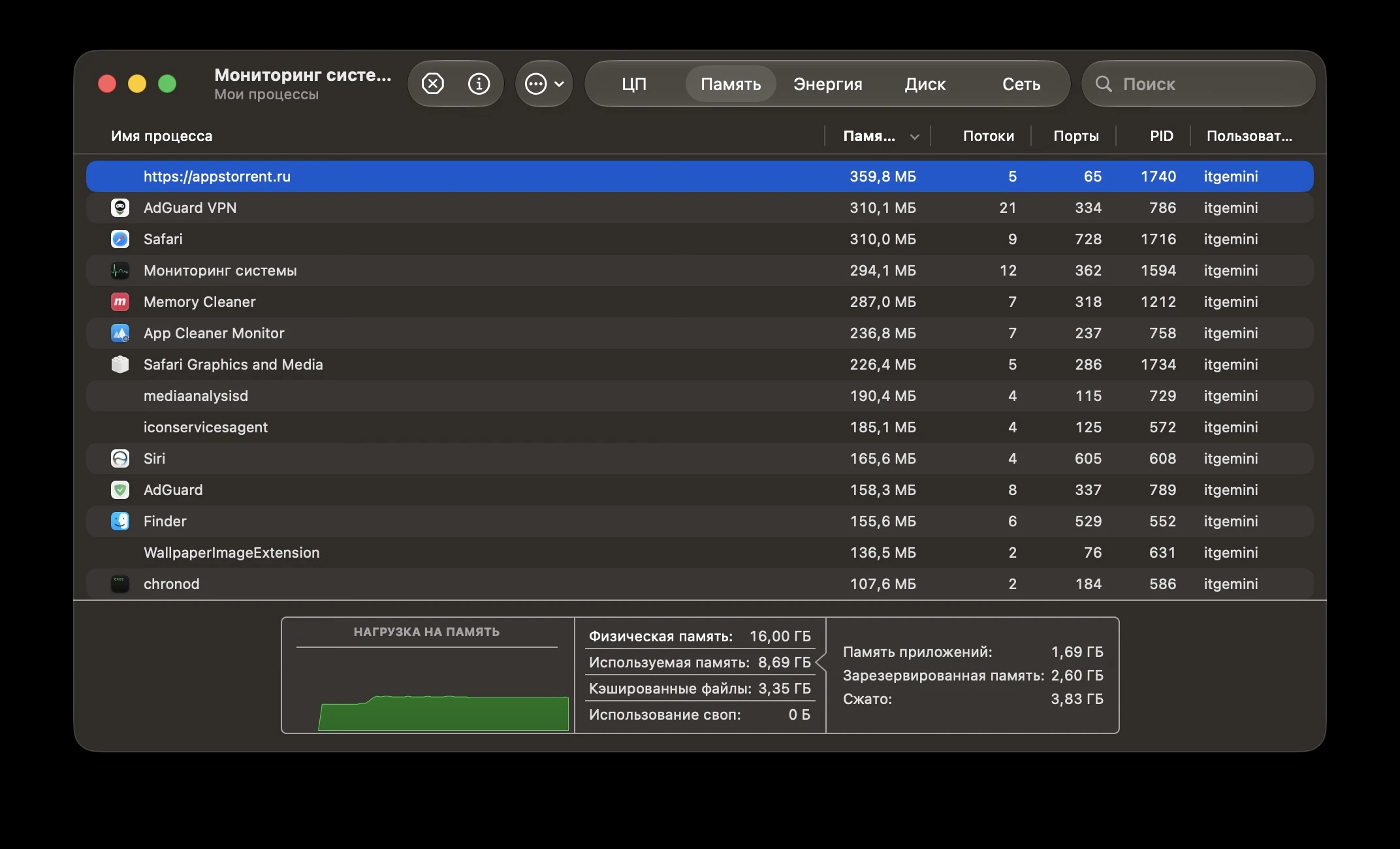Select the Siri process name
This screenshot has height=849, width=1400.
[155, 458]
